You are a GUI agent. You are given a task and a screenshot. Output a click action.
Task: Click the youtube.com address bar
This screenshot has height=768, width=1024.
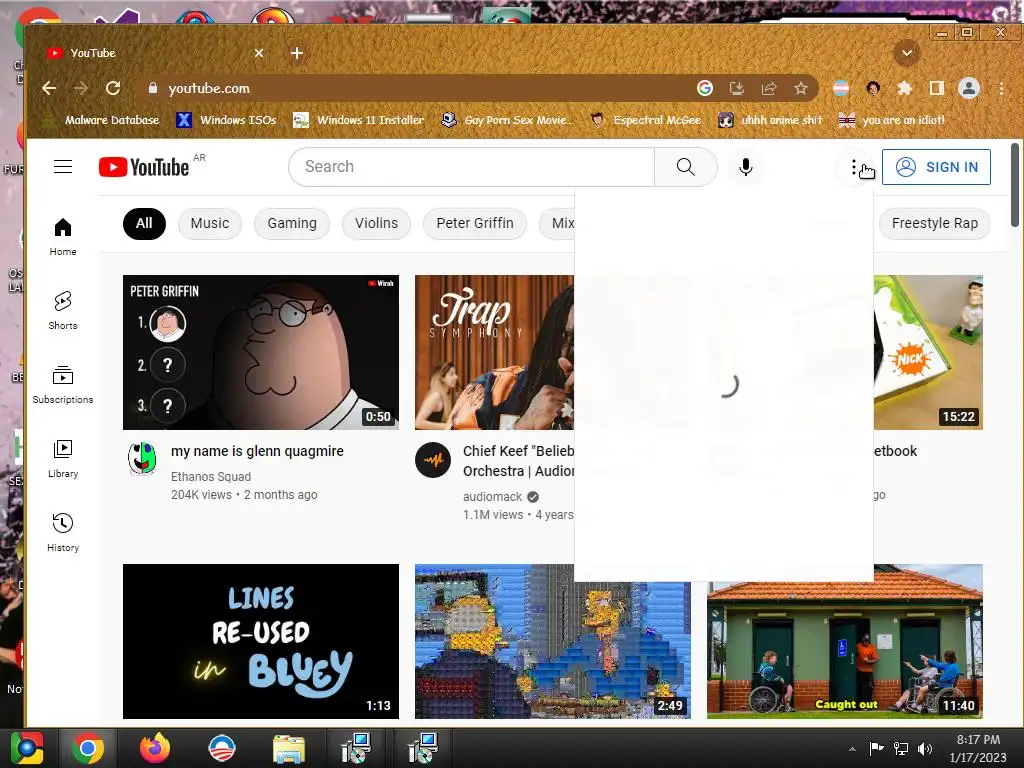(418, 88)
